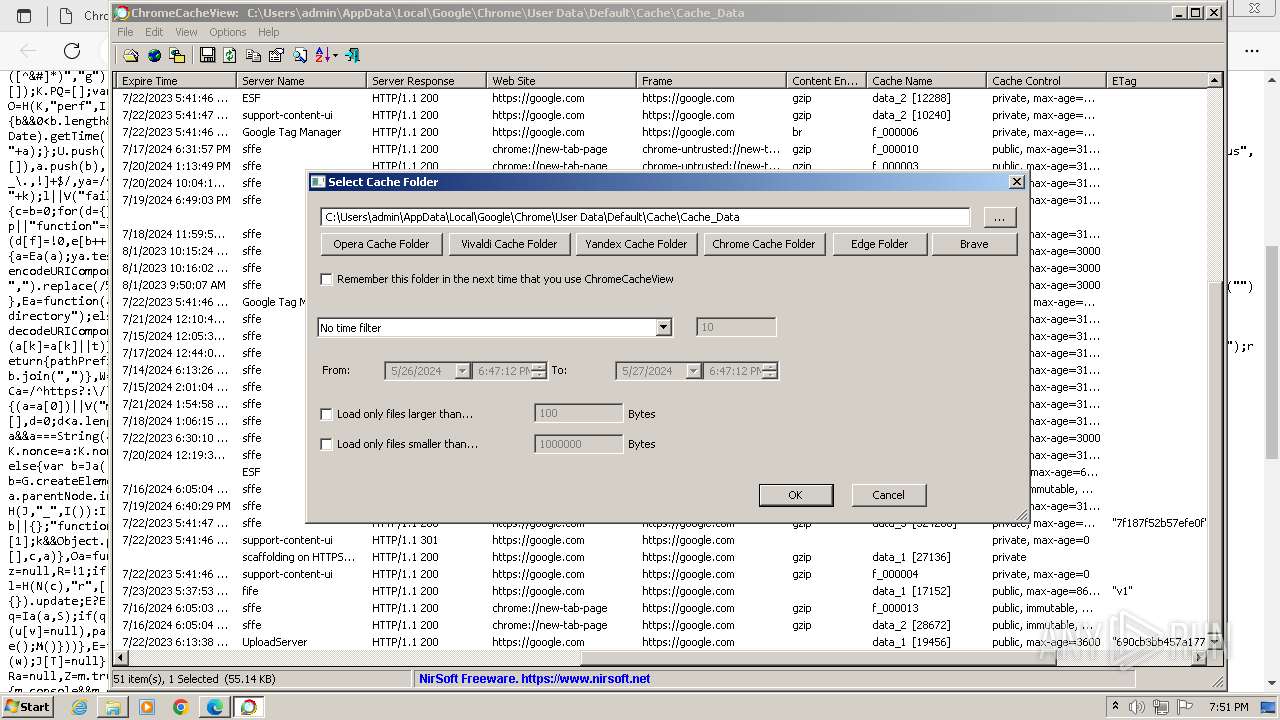1280x720 pixels.
Task: Open the Options menu
Action: [x=227, y=32]
